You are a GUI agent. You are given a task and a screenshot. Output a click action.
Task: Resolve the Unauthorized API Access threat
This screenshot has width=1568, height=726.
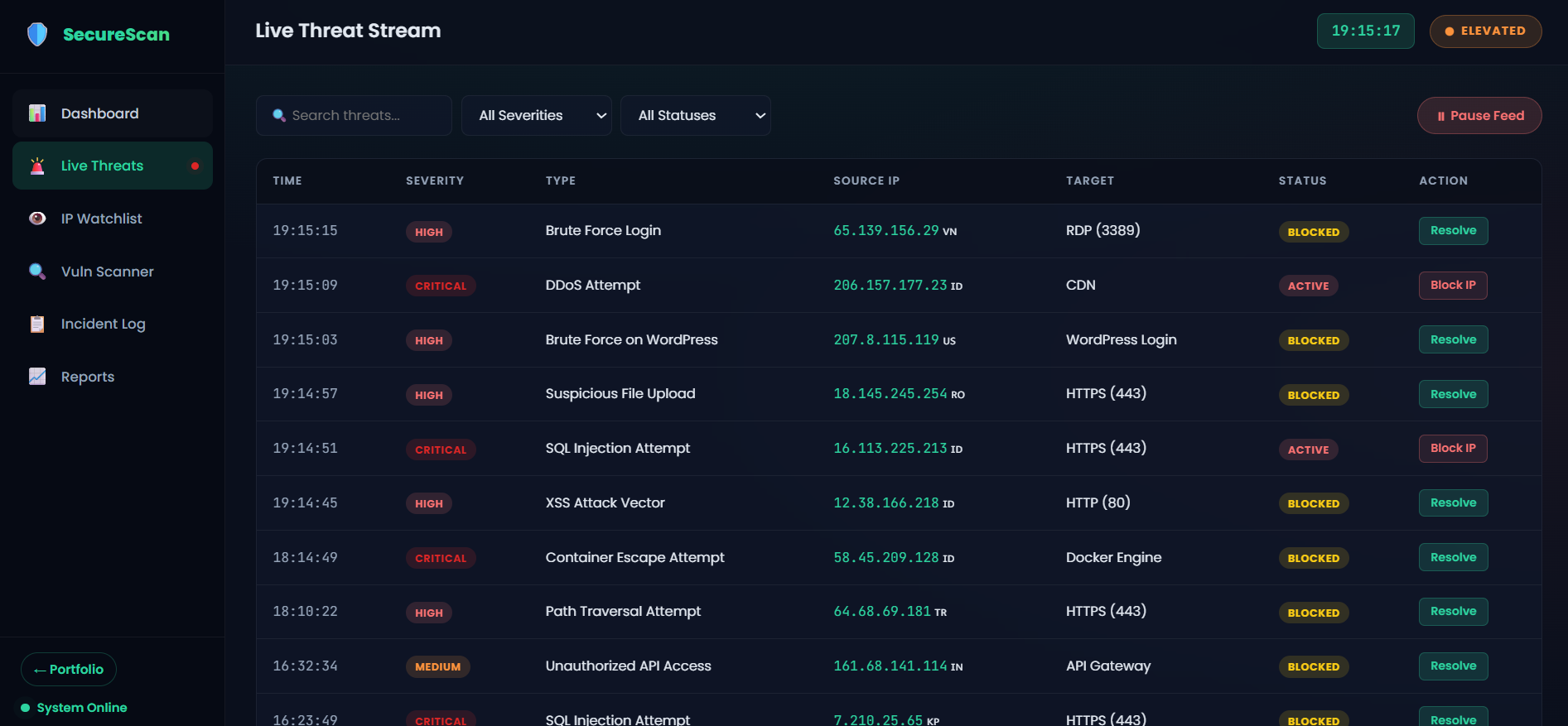click(1453, 666)
